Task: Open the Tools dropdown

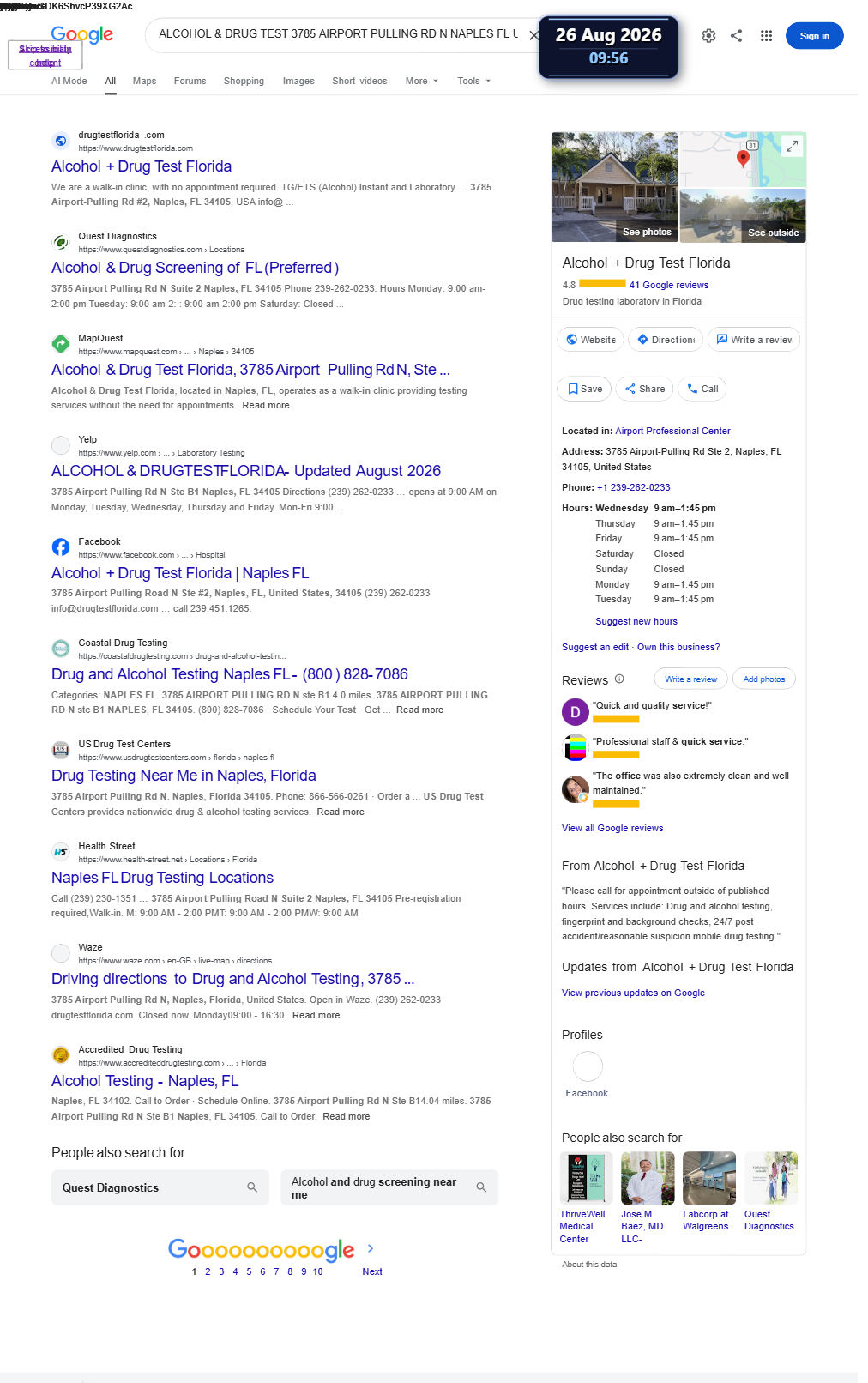Action: click(x=473, y=81)
